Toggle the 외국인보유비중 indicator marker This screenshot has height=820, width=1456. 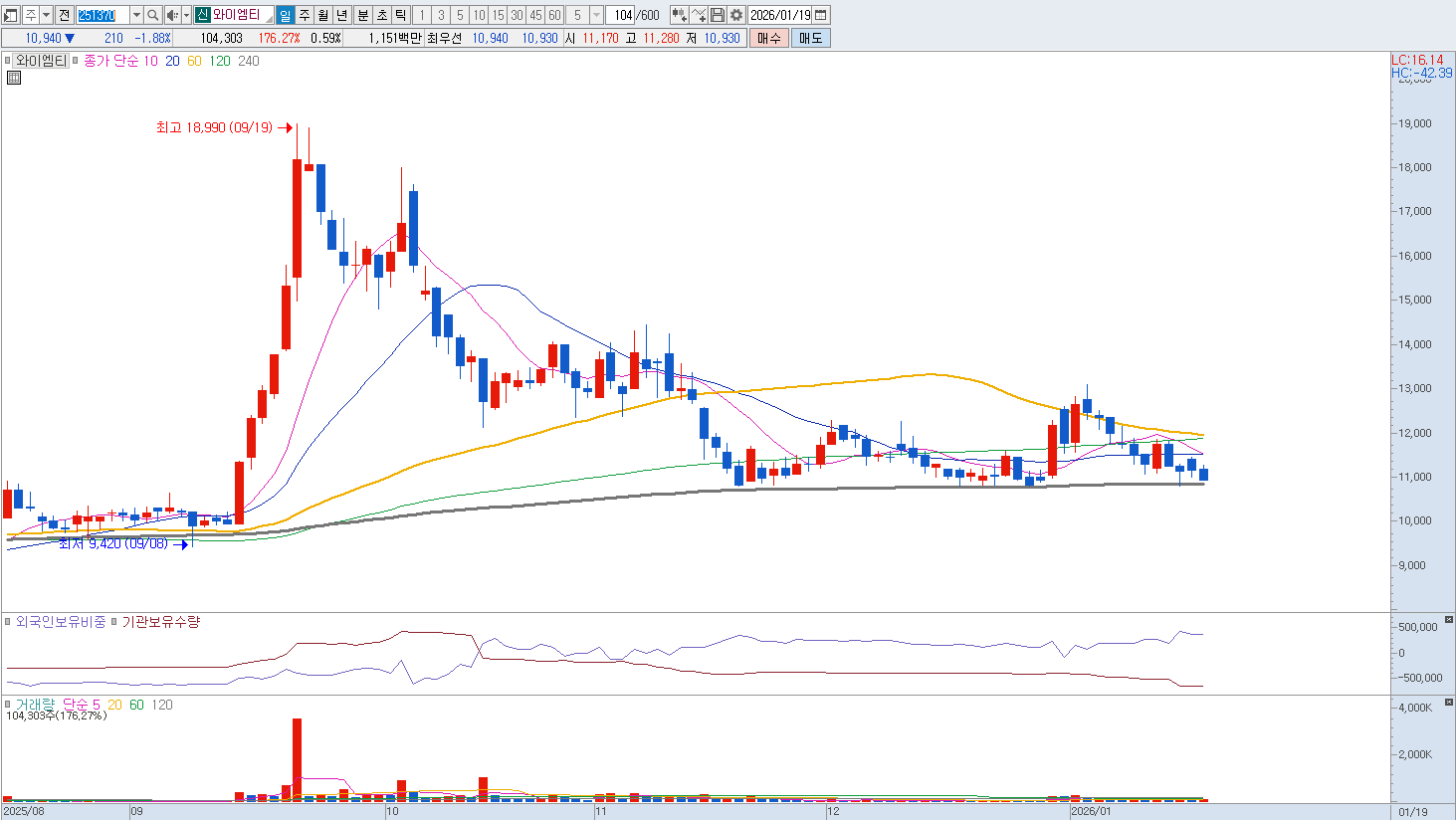(8, 622)
